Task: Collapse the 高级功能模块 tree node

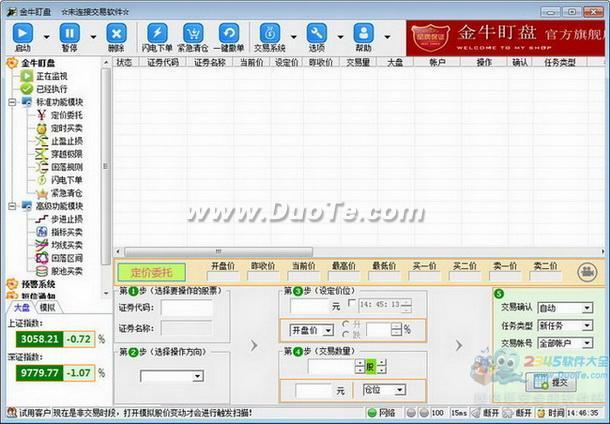Action: (12, 206)
